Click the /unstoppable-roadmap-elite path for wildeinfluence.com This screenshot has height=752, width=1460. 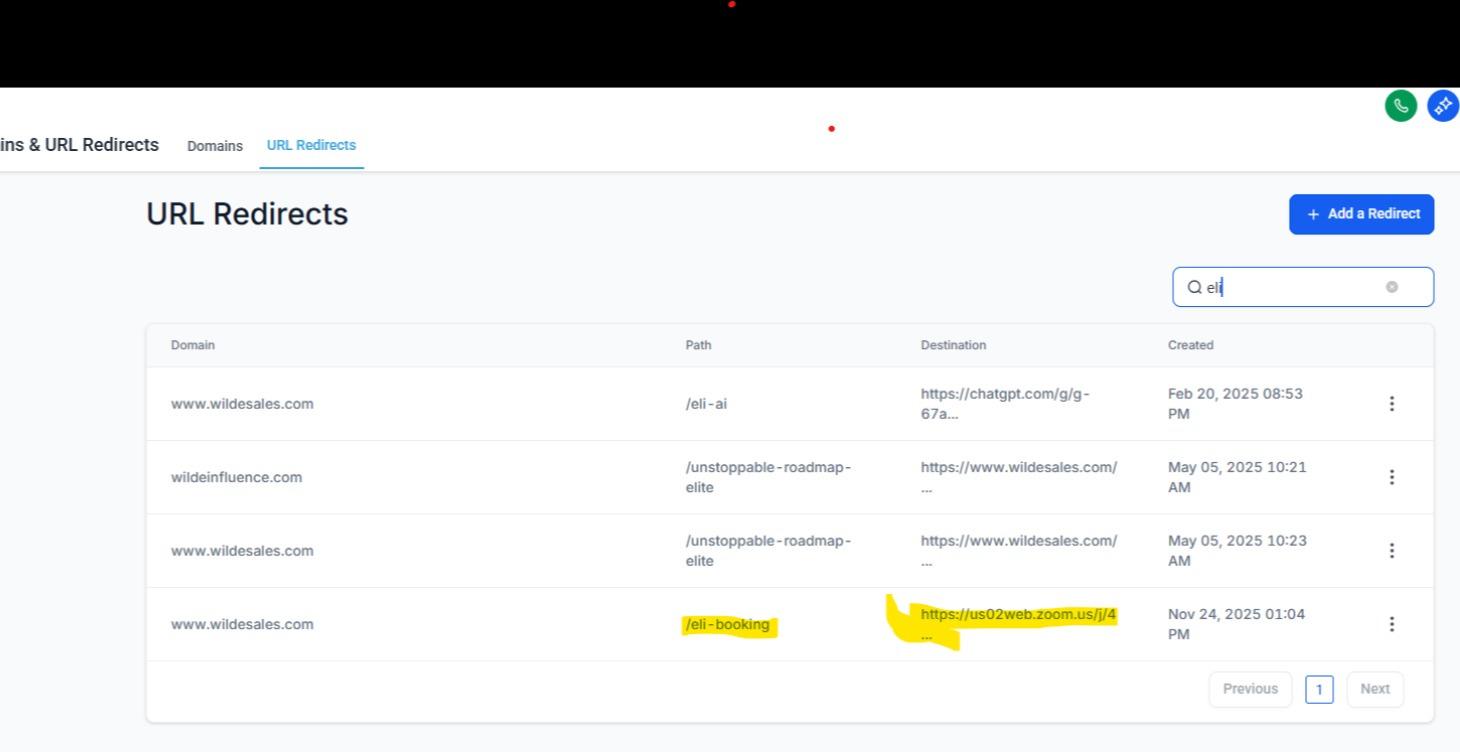tap(768, 477)
